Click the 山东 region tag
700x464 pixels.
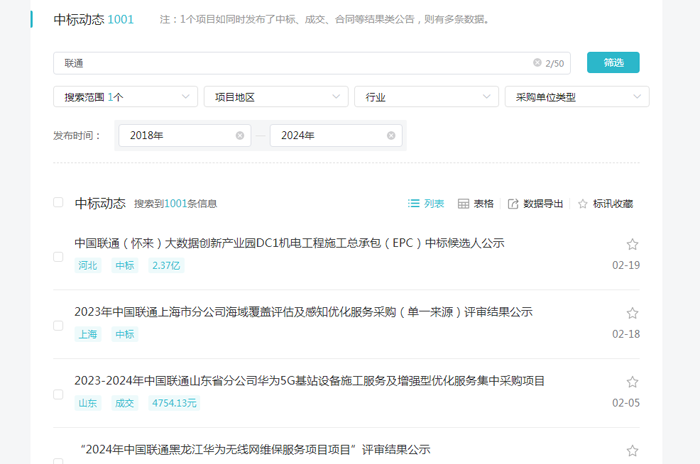88,403
